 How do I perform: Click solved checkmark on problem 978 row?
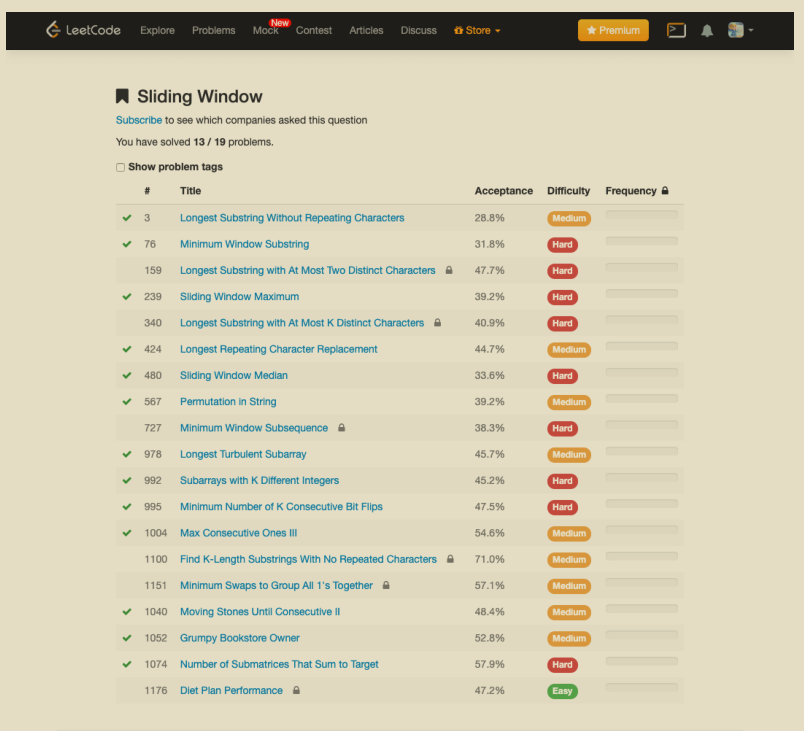tap(127, 454)
